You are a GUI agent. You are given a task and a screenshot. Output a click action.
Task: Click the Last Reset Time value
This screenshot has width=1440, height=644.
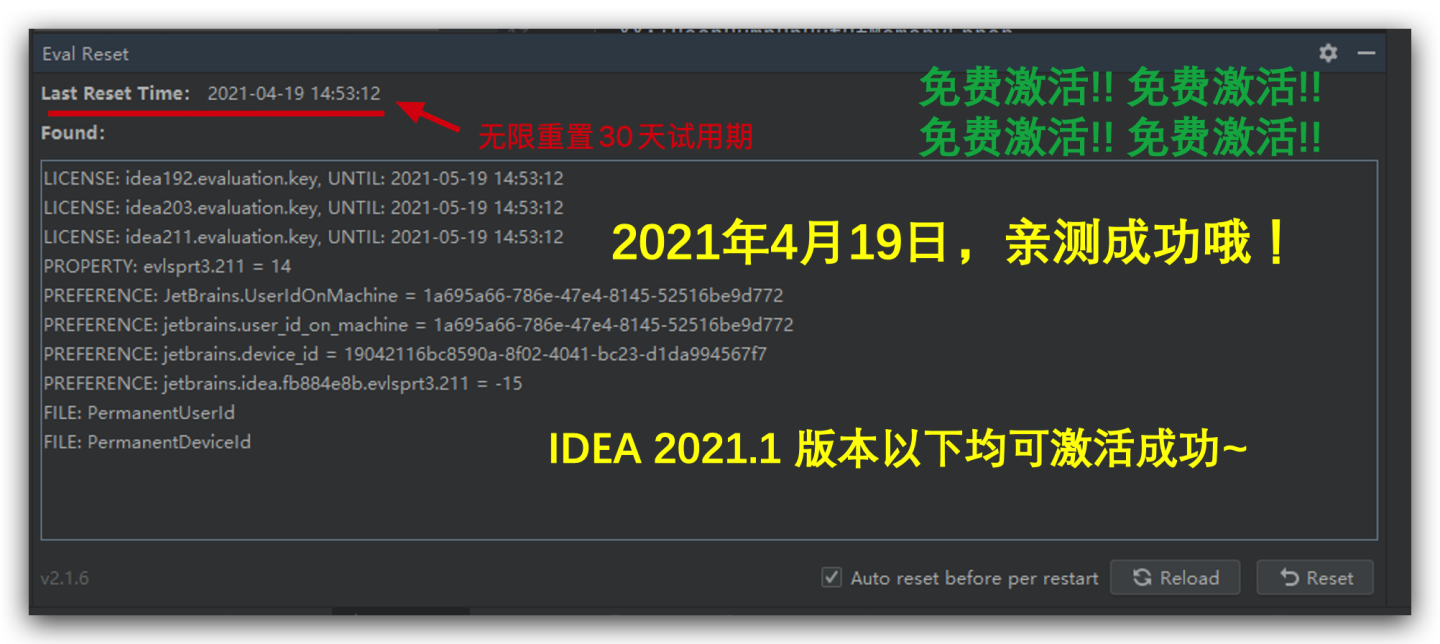click(294, 93)
